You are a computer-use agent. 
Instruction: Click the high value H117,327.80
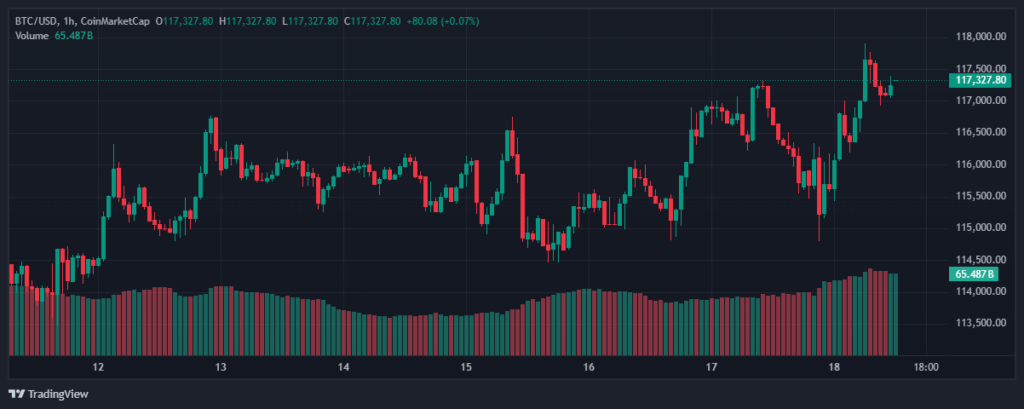click(x=248, y=22)
